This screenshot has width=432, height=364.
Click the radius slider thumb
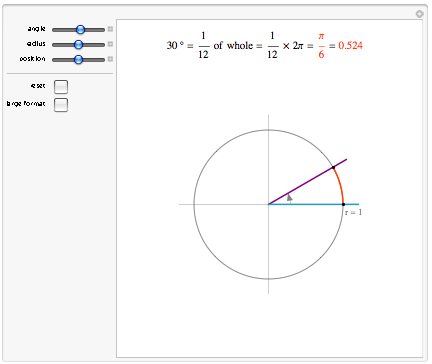[78, 44]
